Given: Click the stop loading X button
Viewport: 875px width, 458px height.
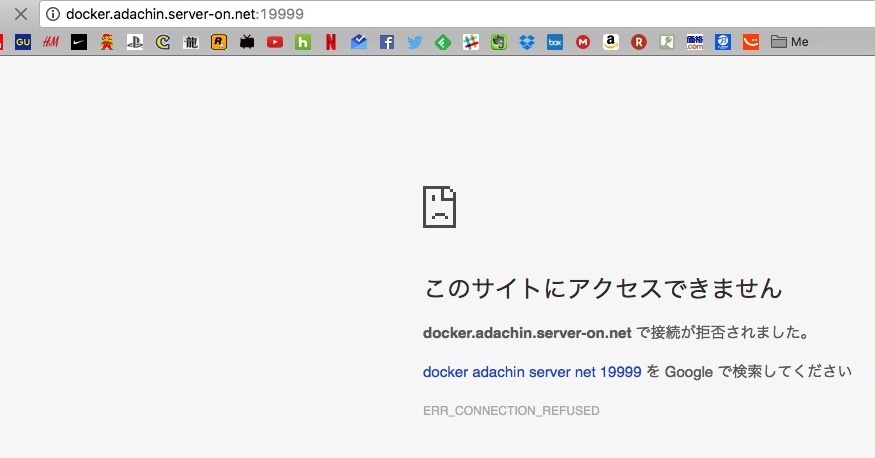Looking at the screenshot, I should (19, 14).
